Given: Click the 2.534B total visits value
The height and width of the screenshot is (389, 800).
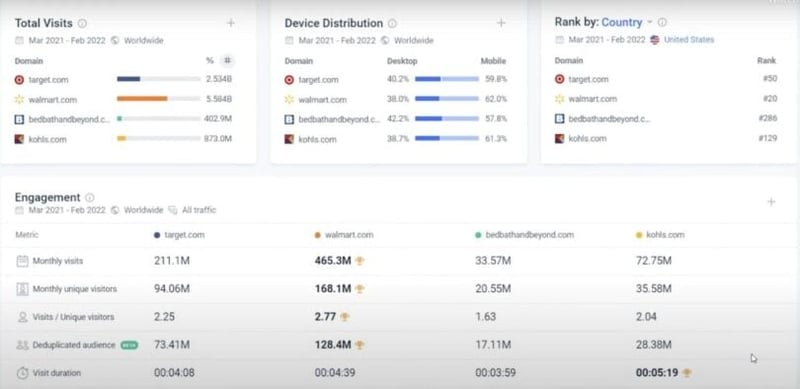Looking at the screenshot, I should pos(219,79).
